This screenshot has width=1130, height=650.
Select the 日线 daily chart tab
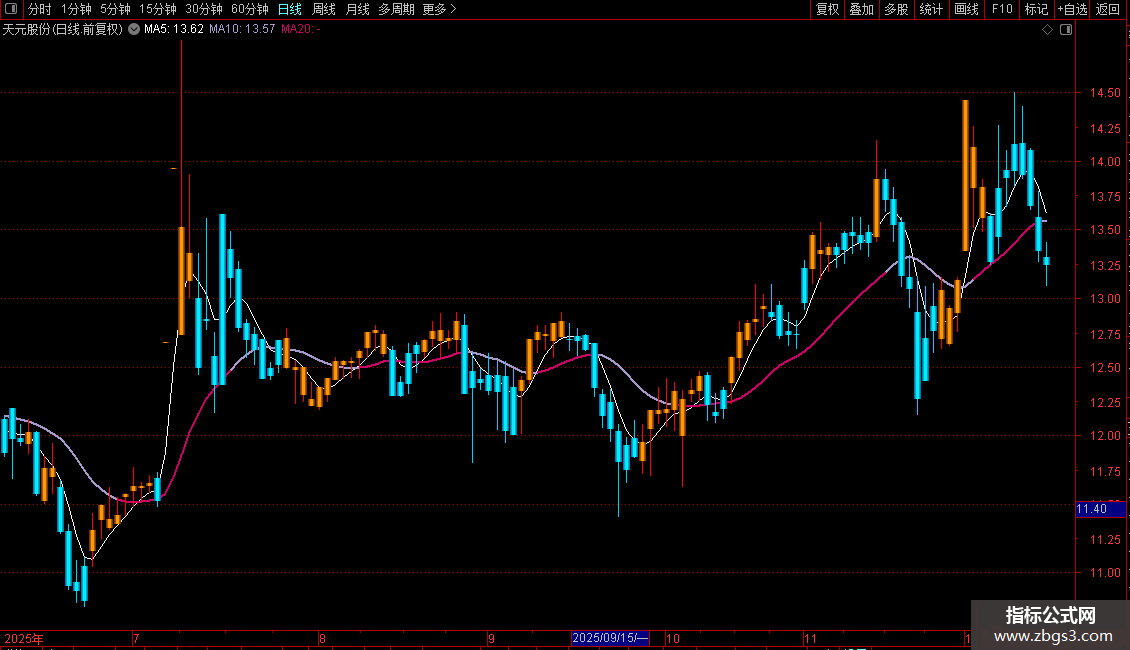[x=290, y=9]
